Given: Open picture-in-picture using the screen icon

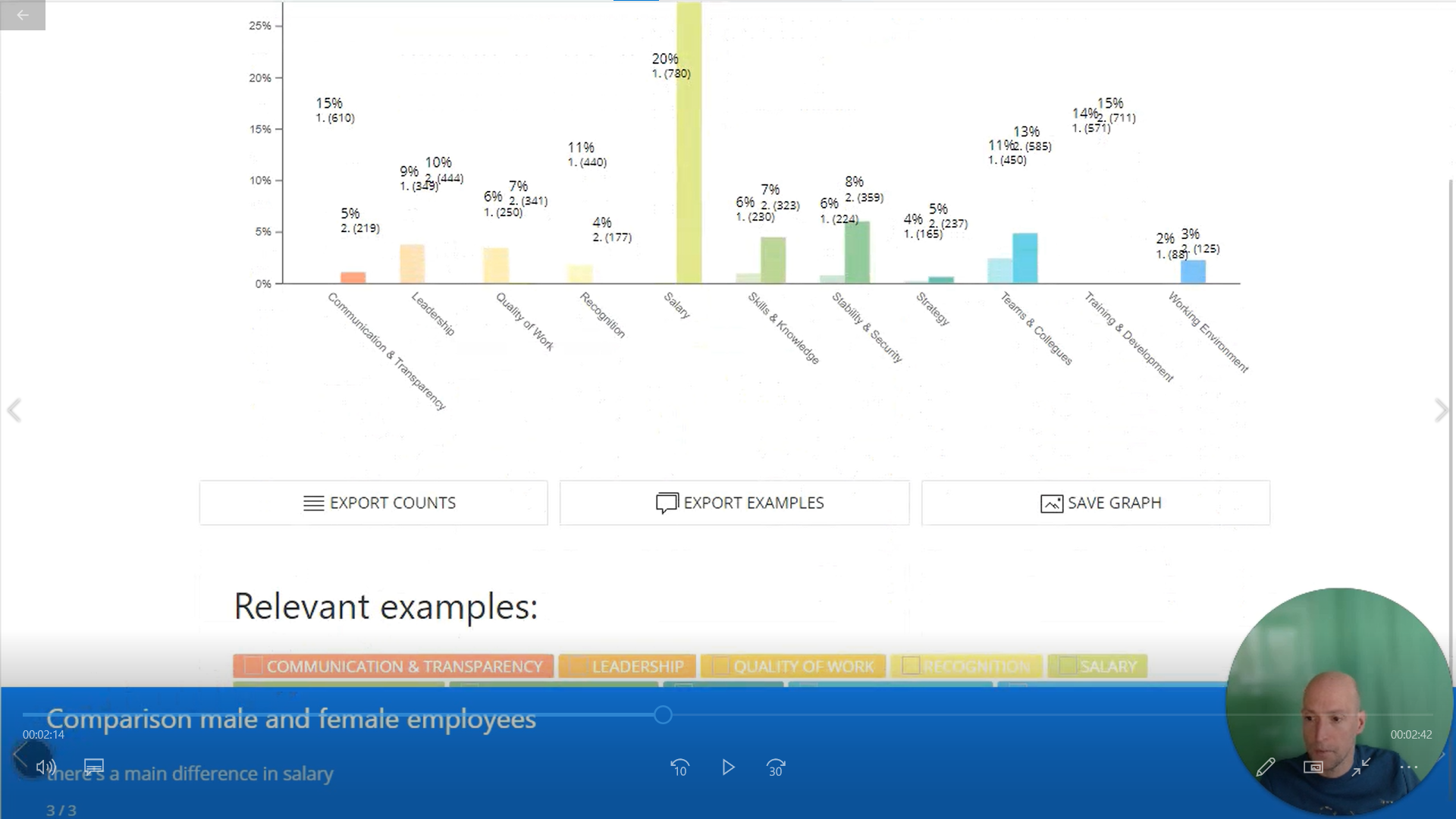Looking at the screenshot, I should pos(1314,767).
